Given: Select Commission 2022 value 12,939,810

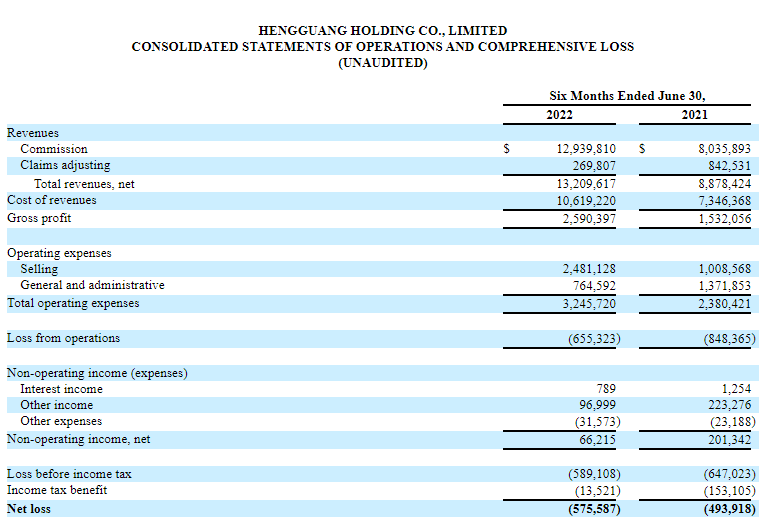Looking at the screenshot, I should click(x=586, y=149).
